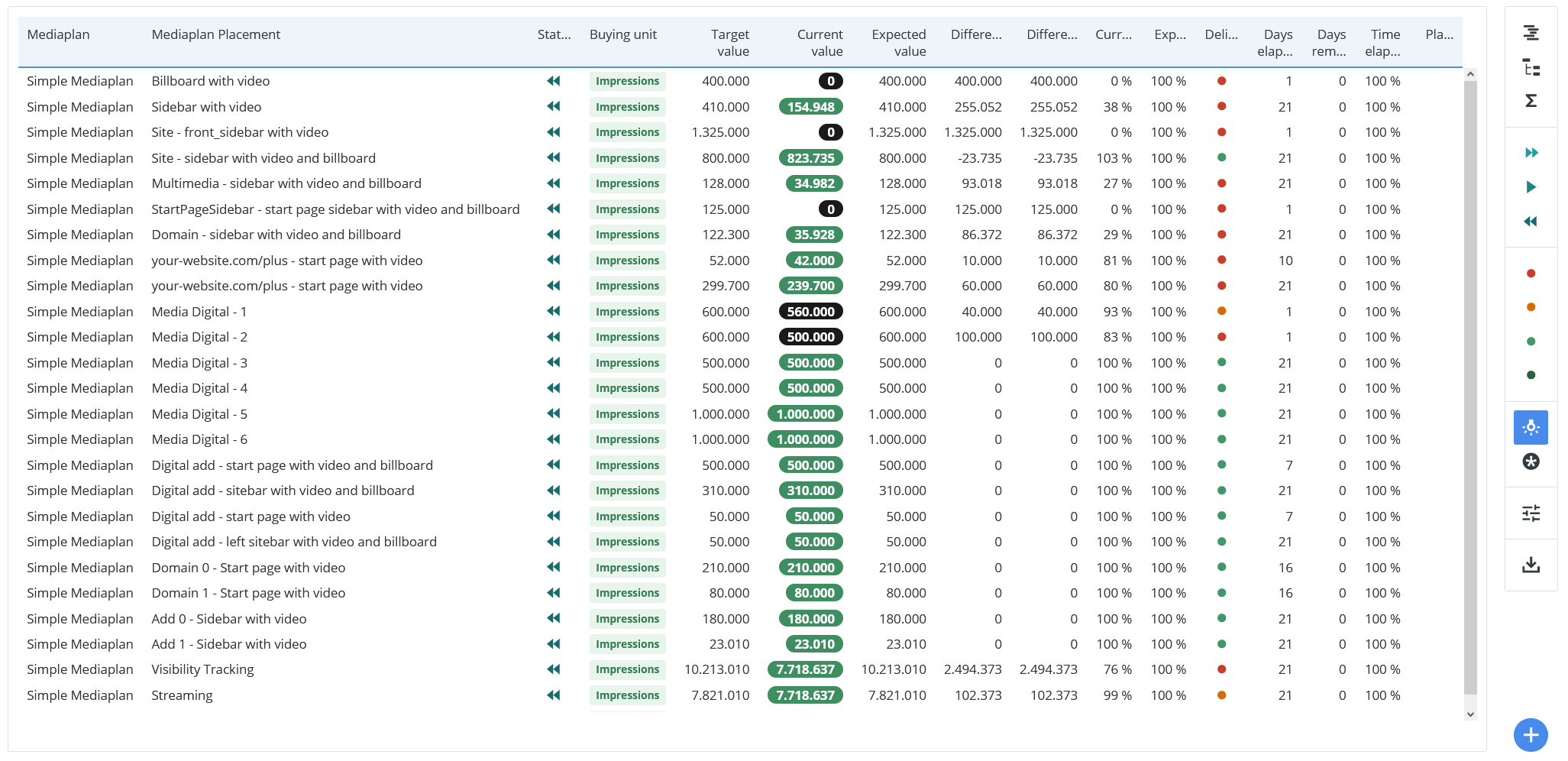Click the asterisk circle icon
Screen dimensions: 1568x761
1531,461
